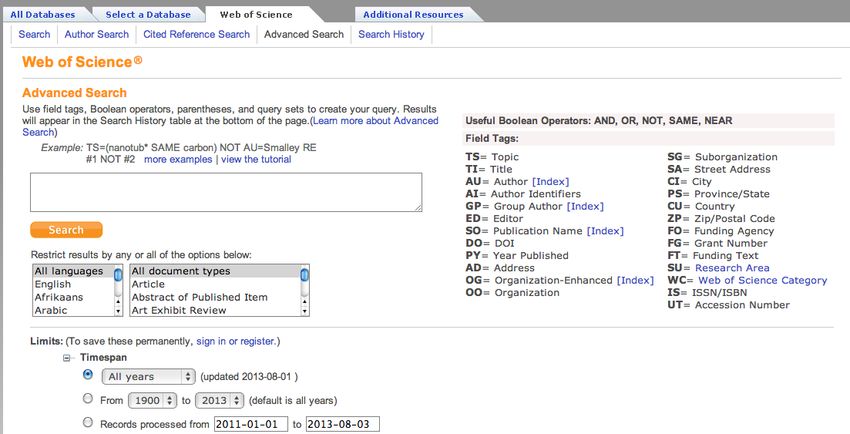
Task: Select the Advanced Search sub-tab
Action: pyautogui.click(x=304, y=34)
